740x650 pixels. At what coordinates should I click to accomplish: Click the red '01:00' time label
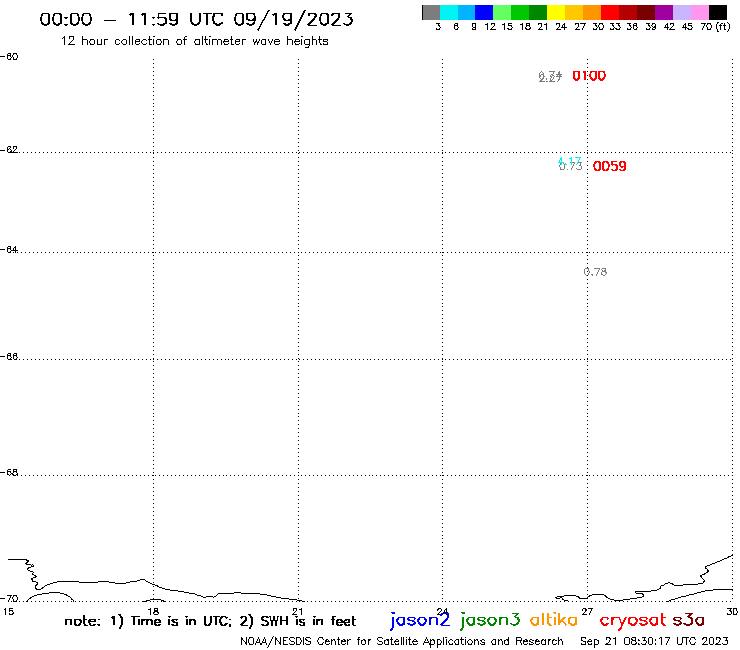pos(589,76)
